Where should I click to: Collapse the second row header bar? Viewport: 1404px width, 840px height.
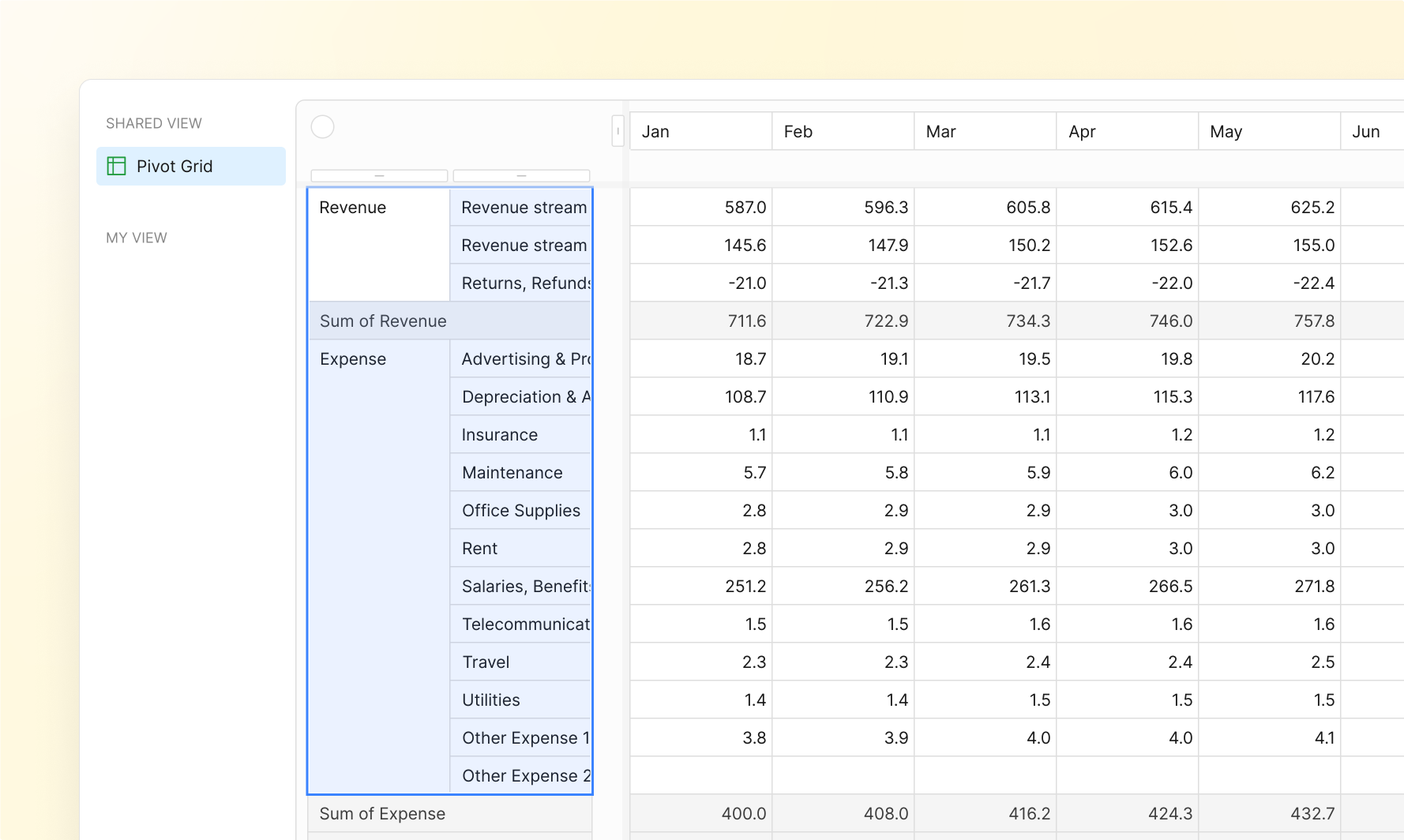[521, 175]
